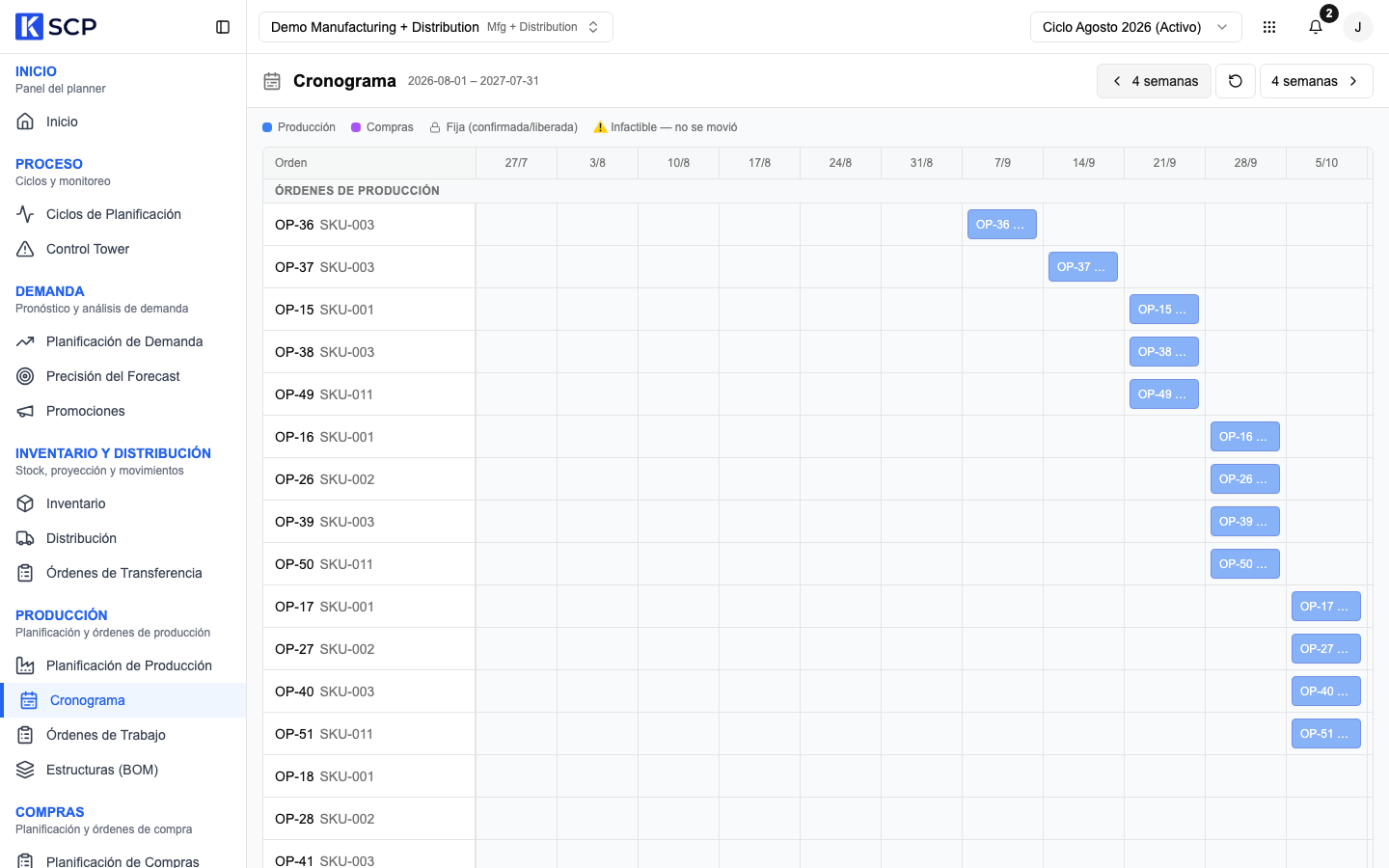This screenshot has width=1389, height=868.
Task: Toggle the sidebar collapse icon
Action: pos(223,27)
